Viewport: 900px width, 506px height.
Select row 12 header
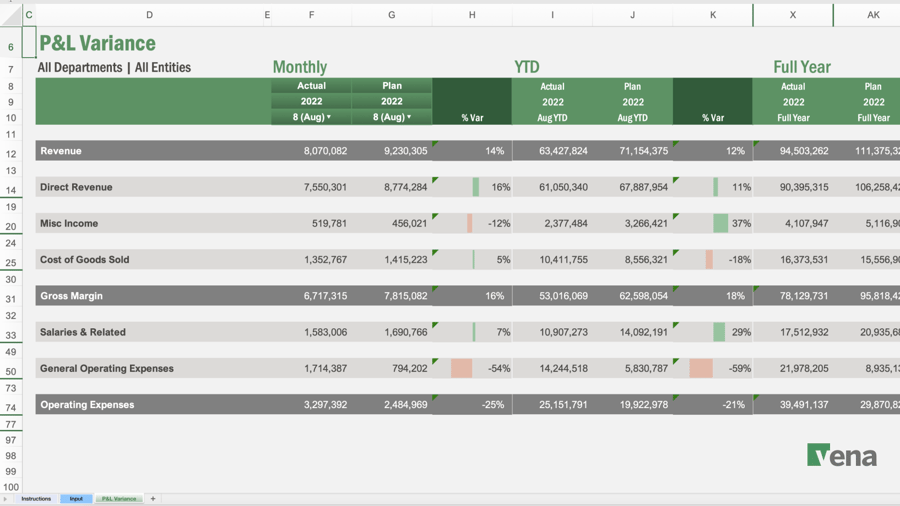pyautogui.click(x=11, y=154)
